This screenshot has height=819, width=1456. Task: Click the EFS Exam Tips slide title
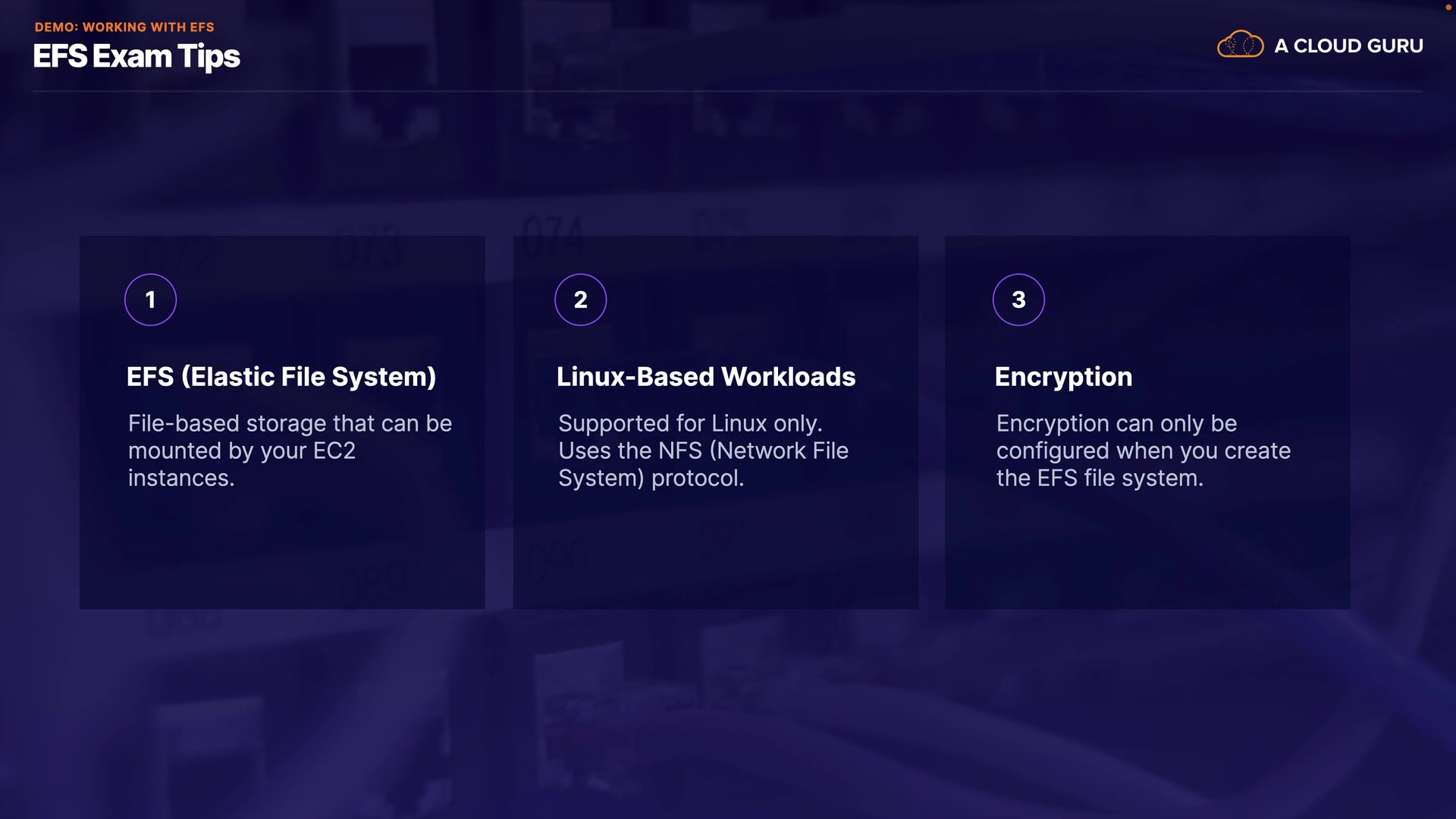[x=136, y=57]
